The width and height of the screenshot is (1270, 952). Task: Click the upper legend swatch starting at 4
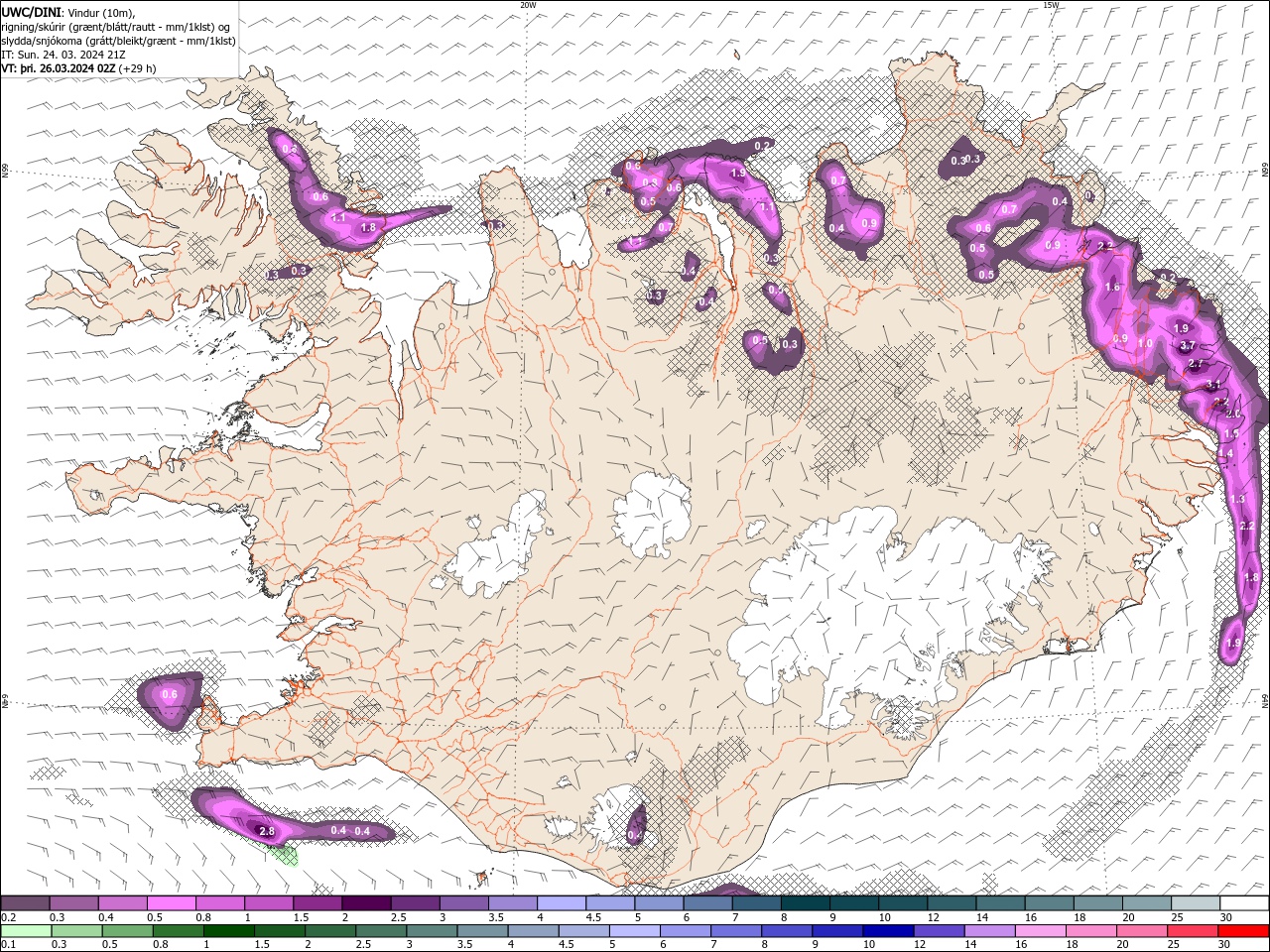tap(561, 903)
